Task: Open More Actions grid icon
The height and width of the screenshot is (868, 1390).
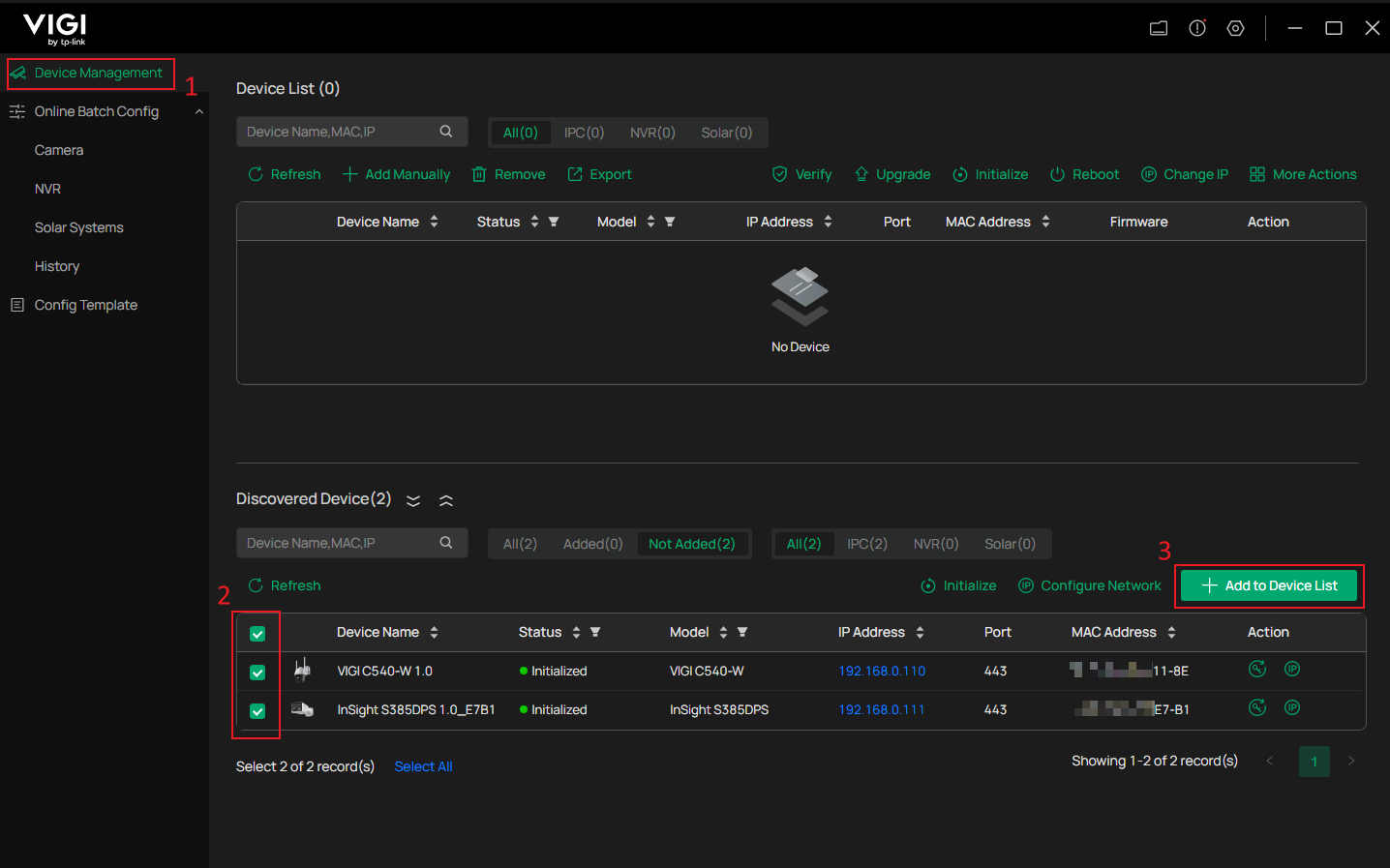Action: (x=1257, y=174)
